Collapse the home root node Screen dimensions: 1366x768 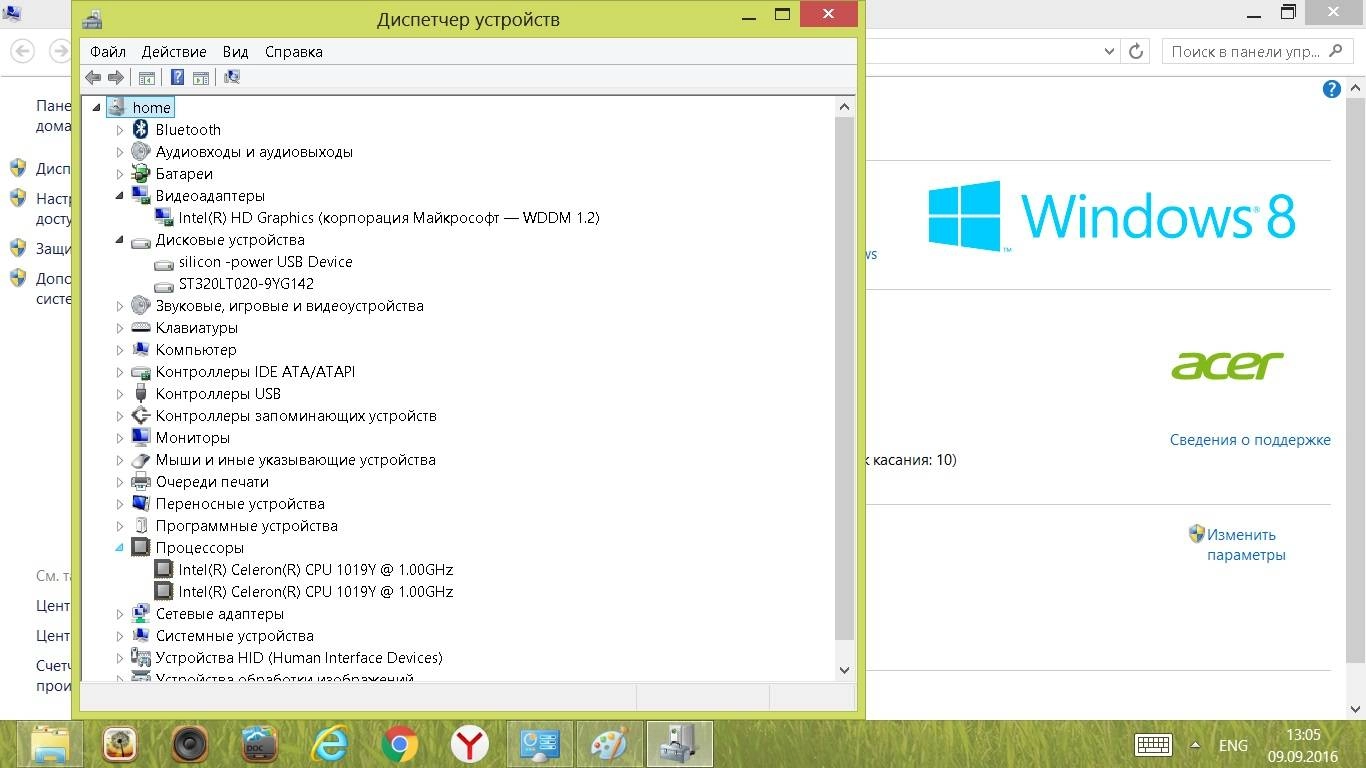pyautogui.click(x=97, y=108)
